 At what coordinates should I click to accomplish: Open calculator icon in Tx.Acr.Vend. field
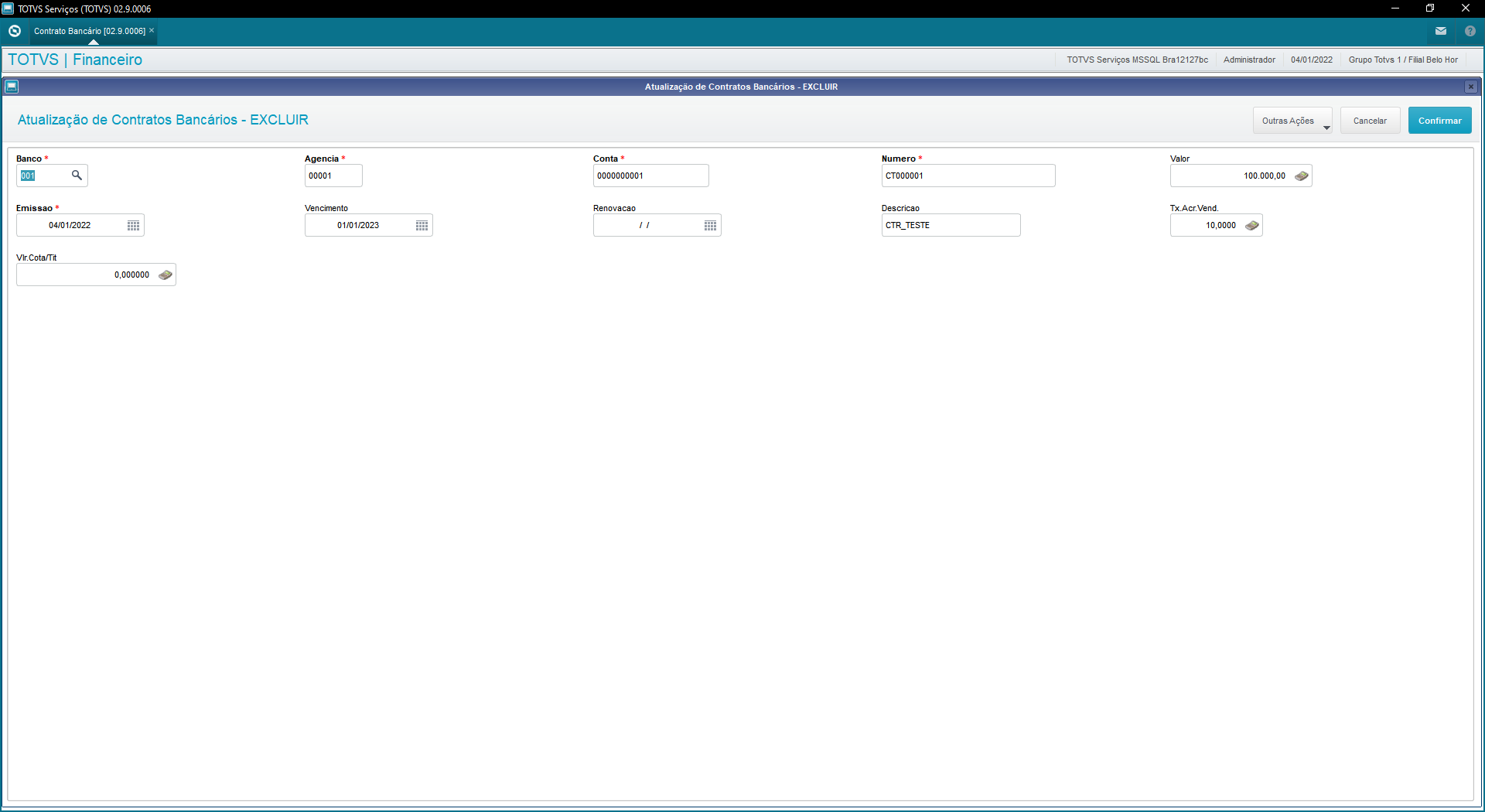[1252, 225]
